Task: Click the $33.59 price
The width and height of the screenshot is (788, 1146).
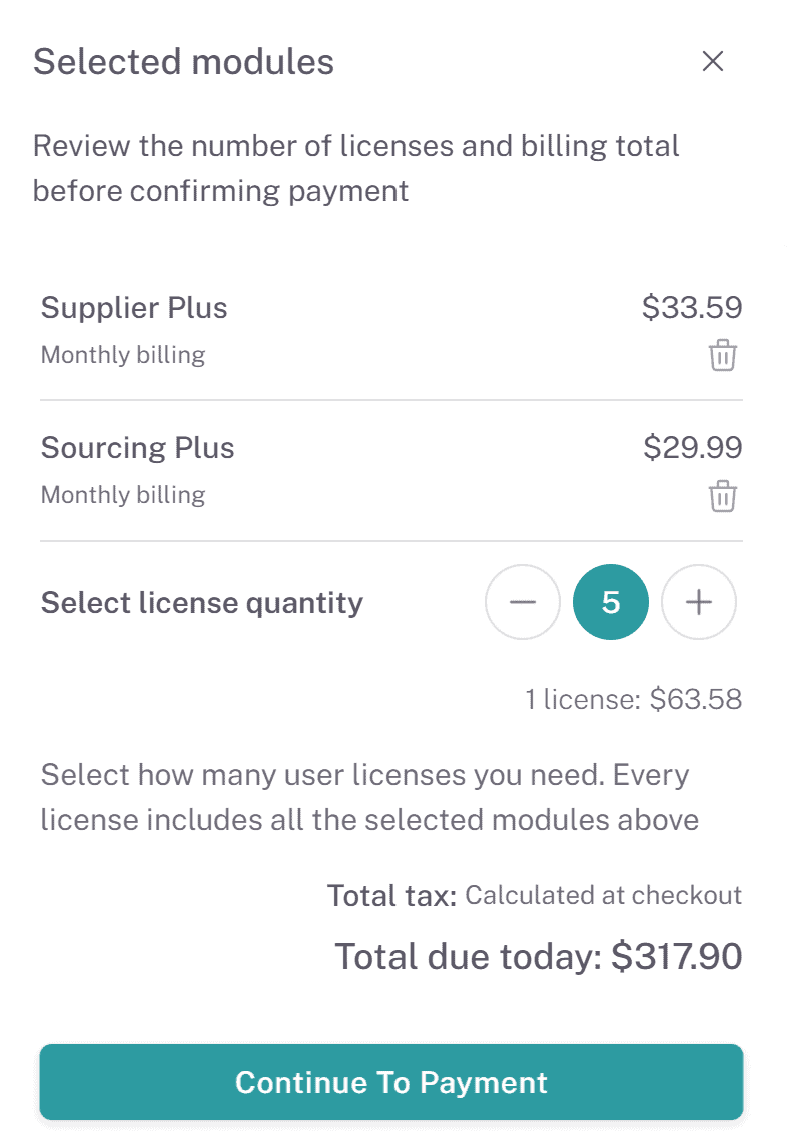Action: 692,307
